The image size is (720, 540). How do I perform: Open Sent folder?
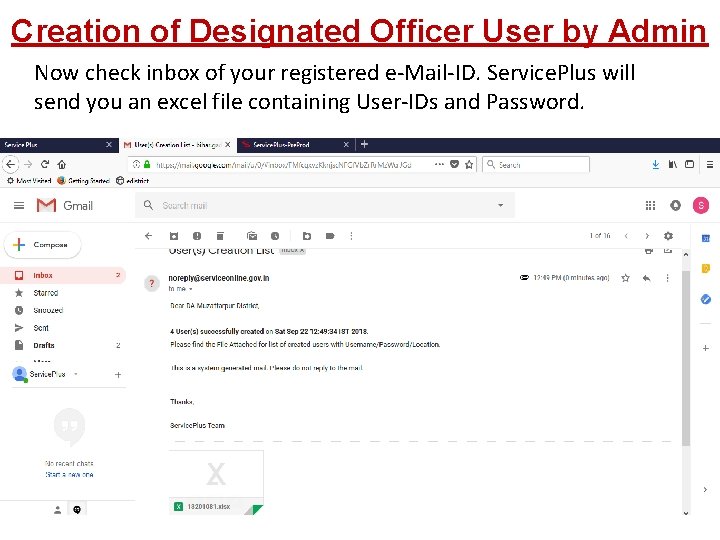(63, 327)
